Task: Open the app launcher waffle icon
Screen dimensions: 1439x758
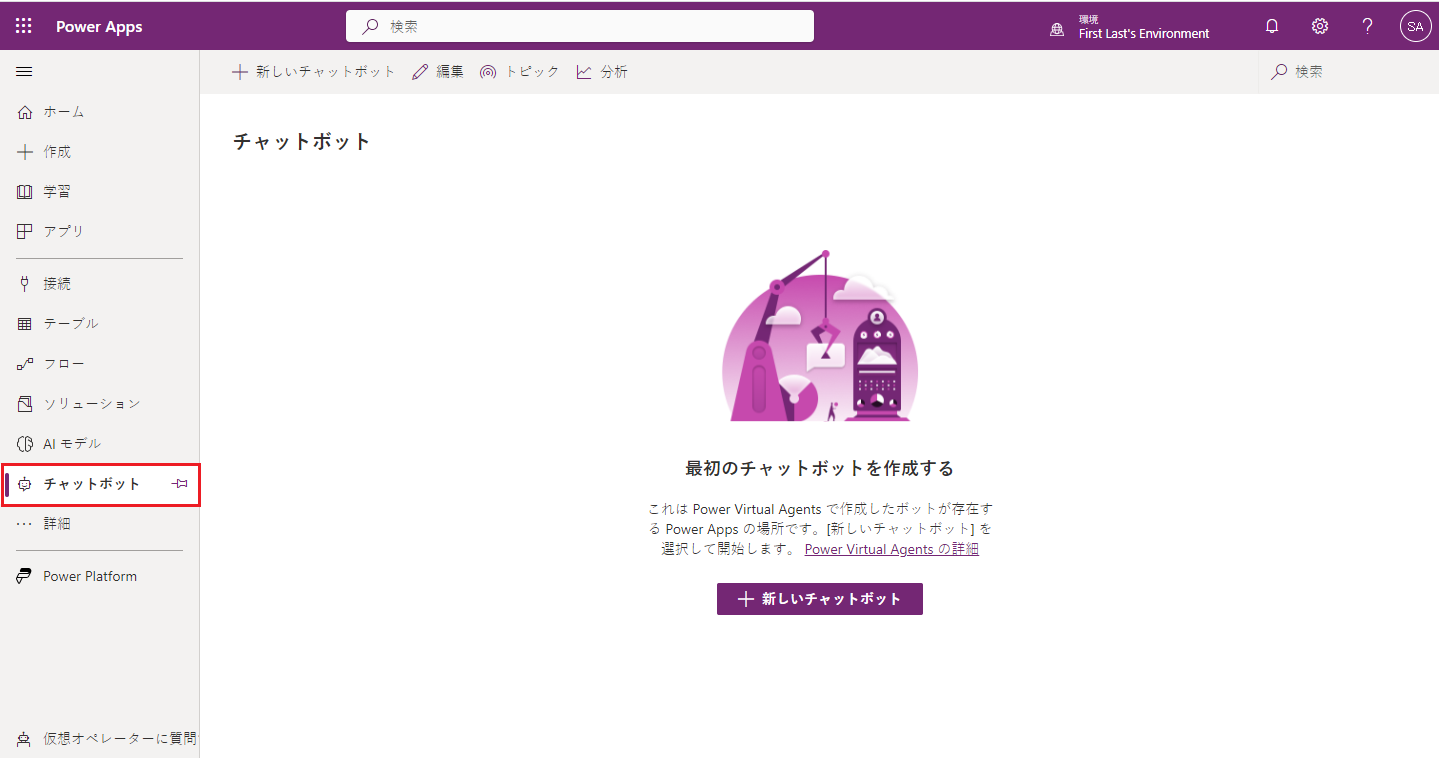Action: coord(24,26)
